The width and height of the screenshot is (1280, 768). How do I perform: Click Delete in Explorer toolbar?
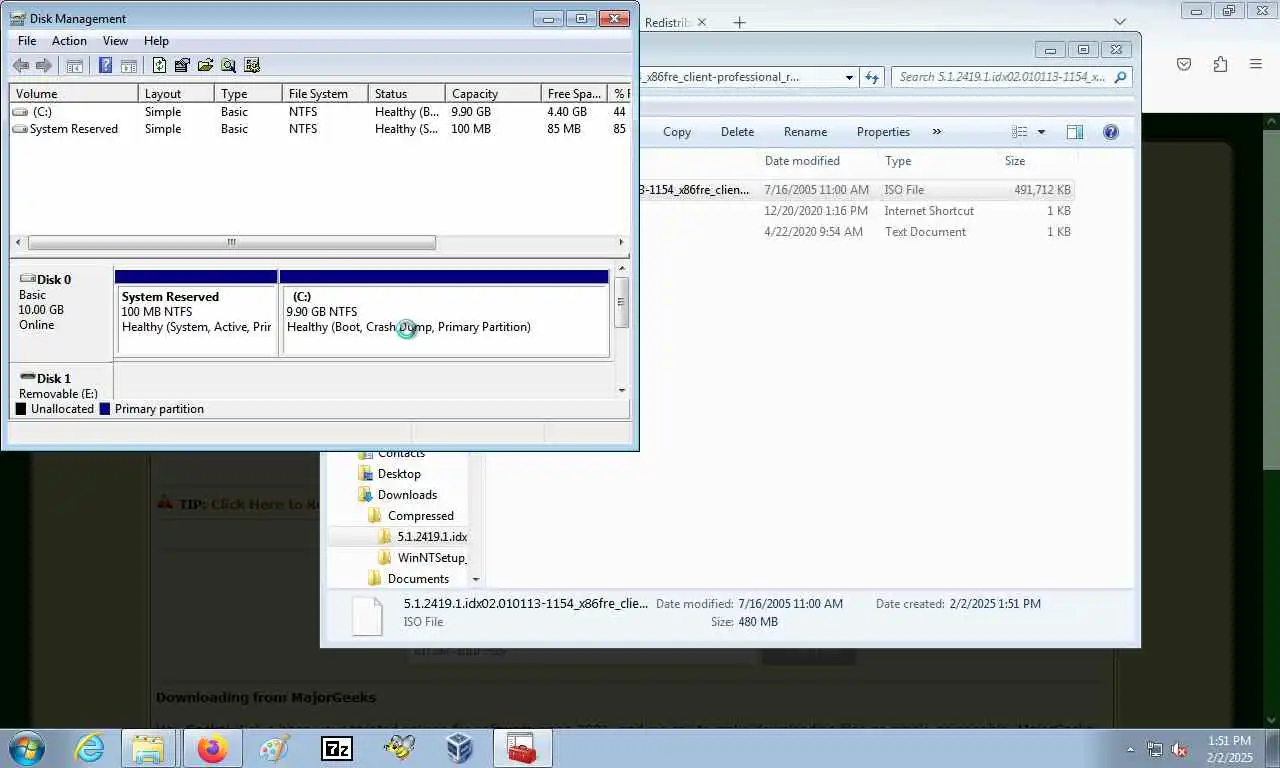tap(737, 132)
